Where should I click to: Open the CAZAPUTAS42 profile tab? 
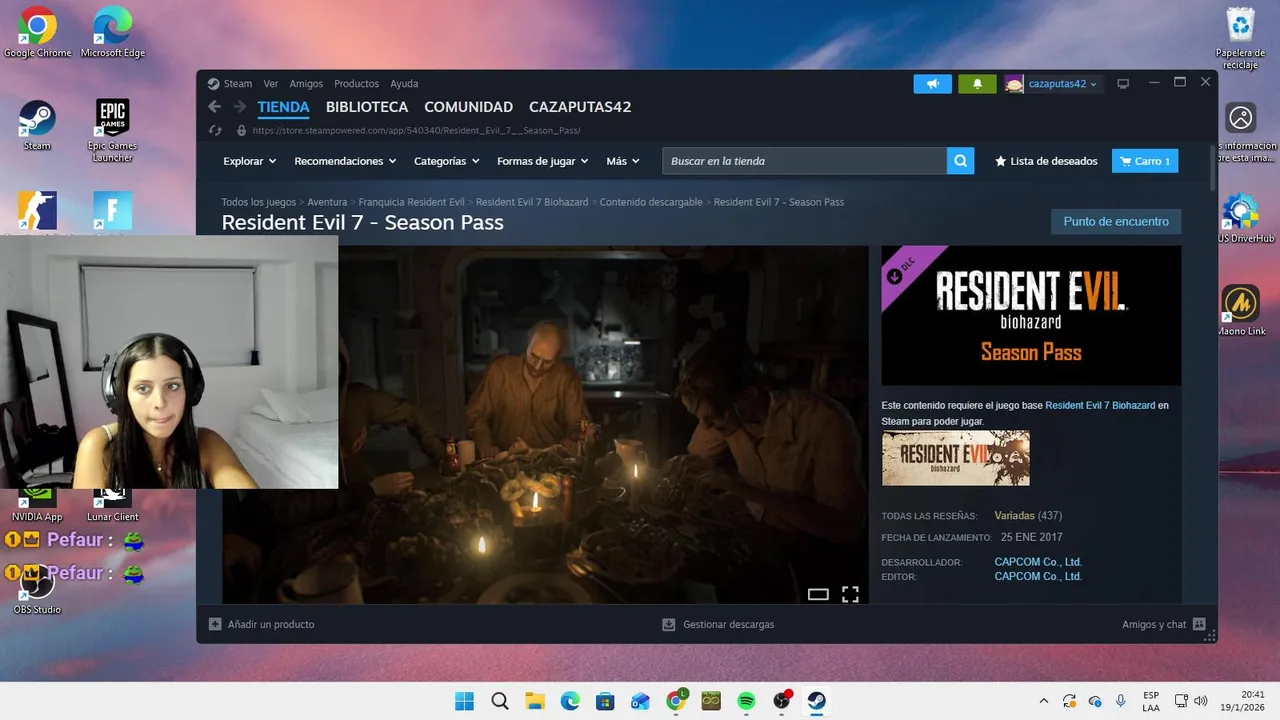click(580, 107)
